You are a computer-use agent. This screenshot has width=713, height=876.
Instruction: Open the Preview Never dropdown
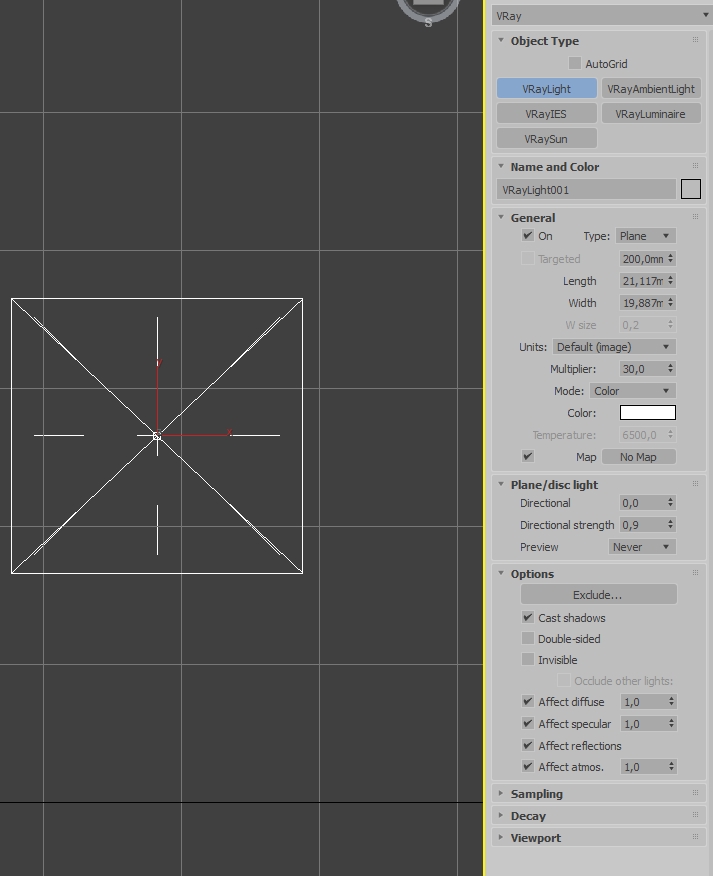[x=642, y=547]
